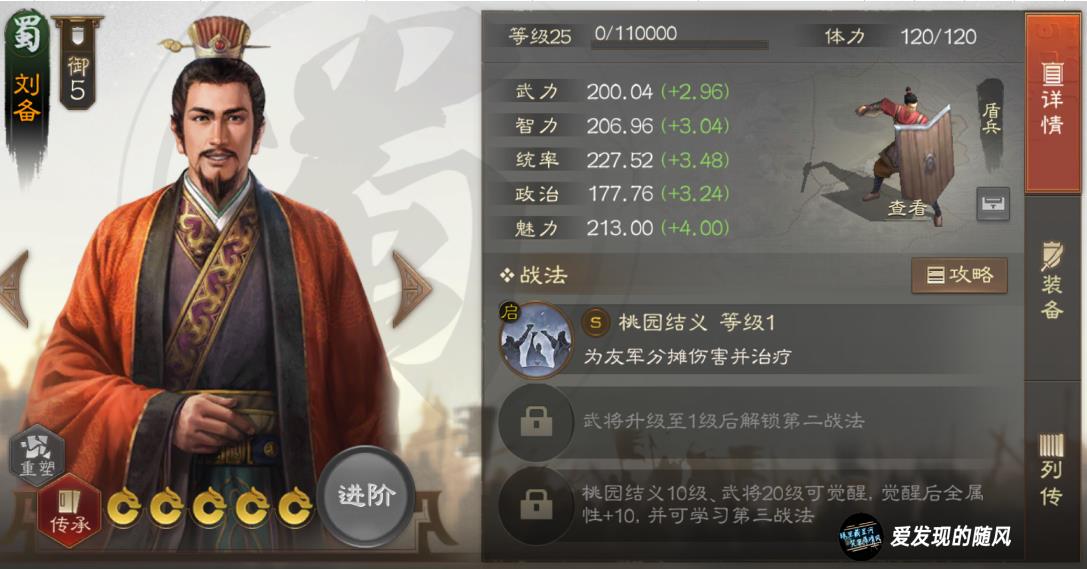Click the S rank badge of 桃园结义
The height and width of the screenshot is (569, 1087).
(595, 322)
